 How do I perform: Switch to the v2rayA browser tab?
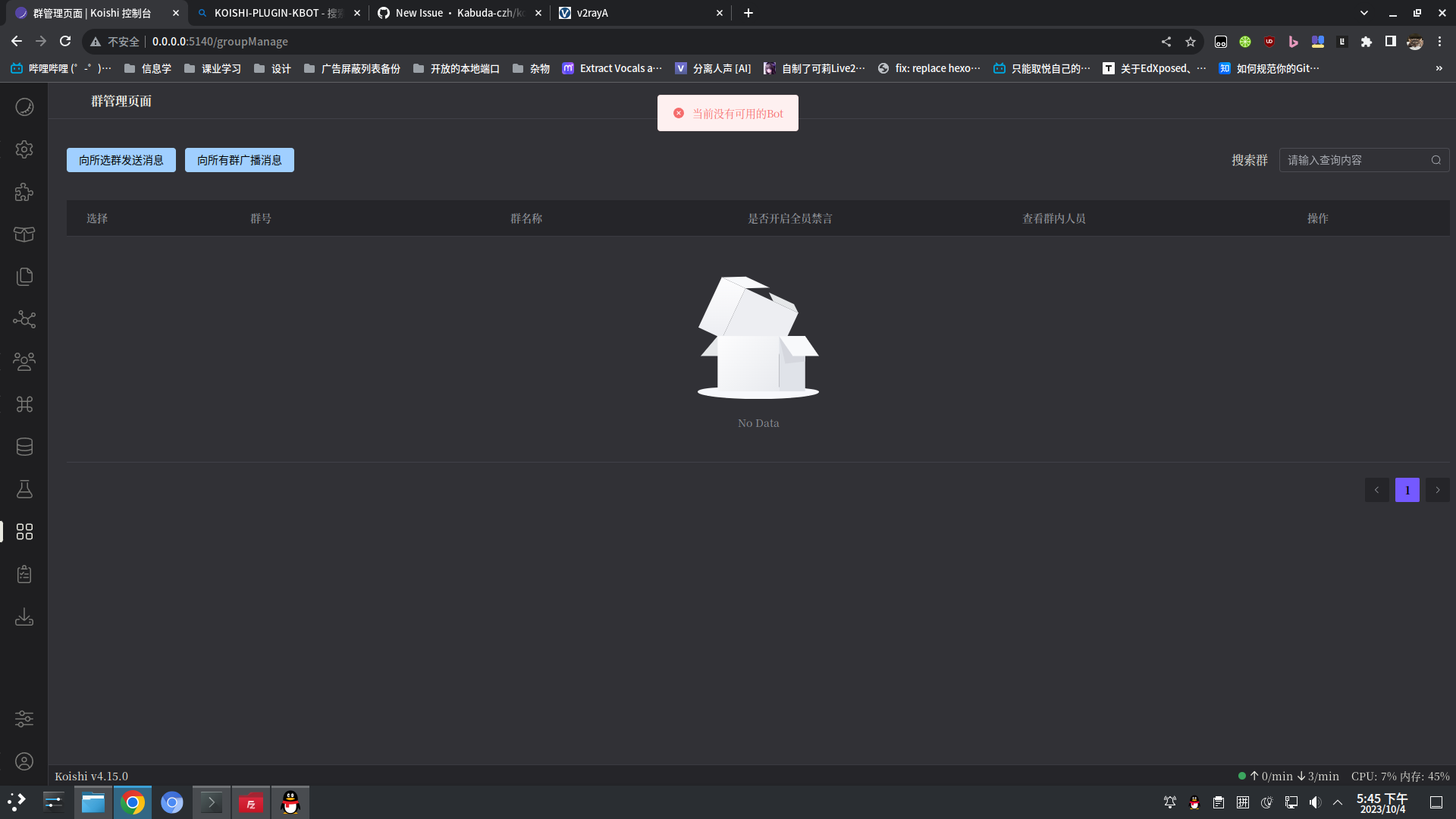pos(629,13)
